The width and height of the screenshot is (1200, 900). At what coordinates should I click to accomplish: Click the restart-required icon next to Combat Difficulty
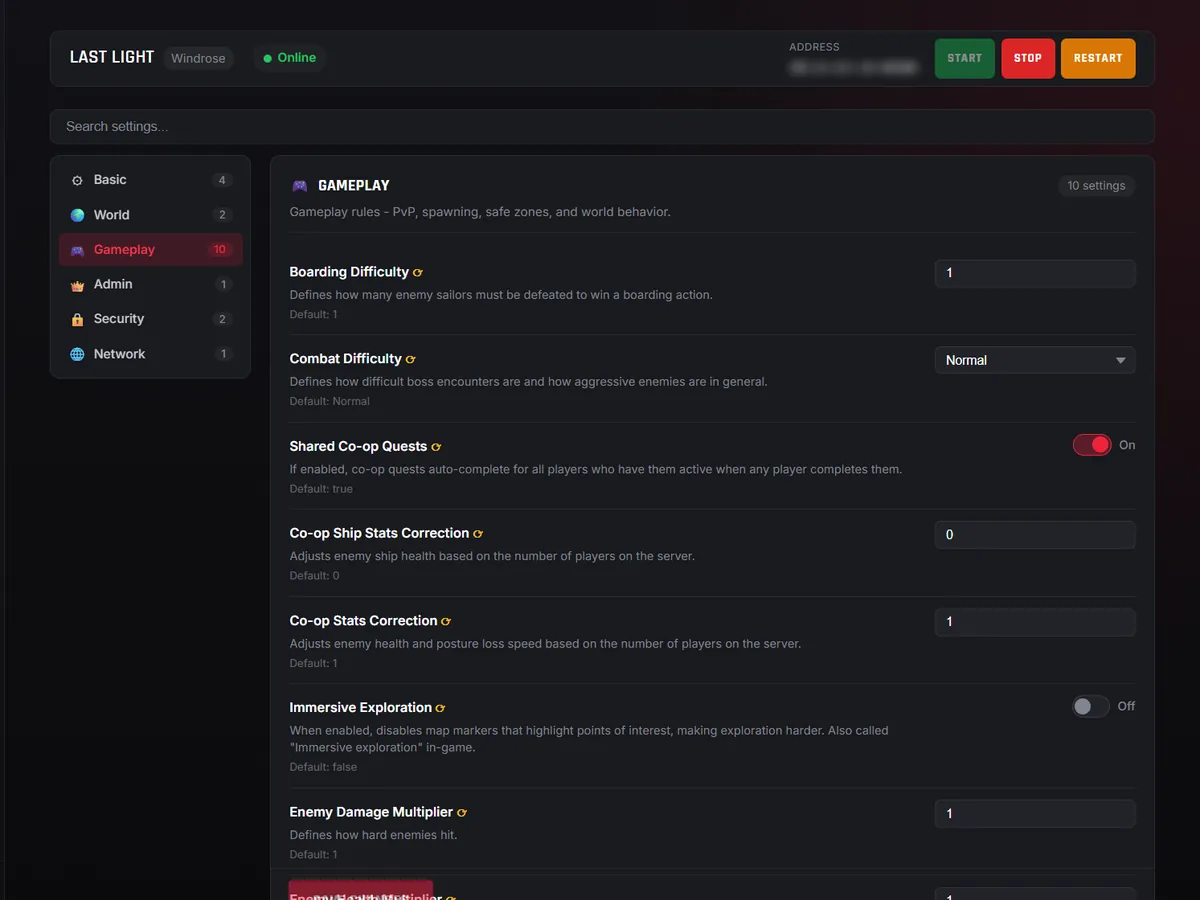pos(411,359)
